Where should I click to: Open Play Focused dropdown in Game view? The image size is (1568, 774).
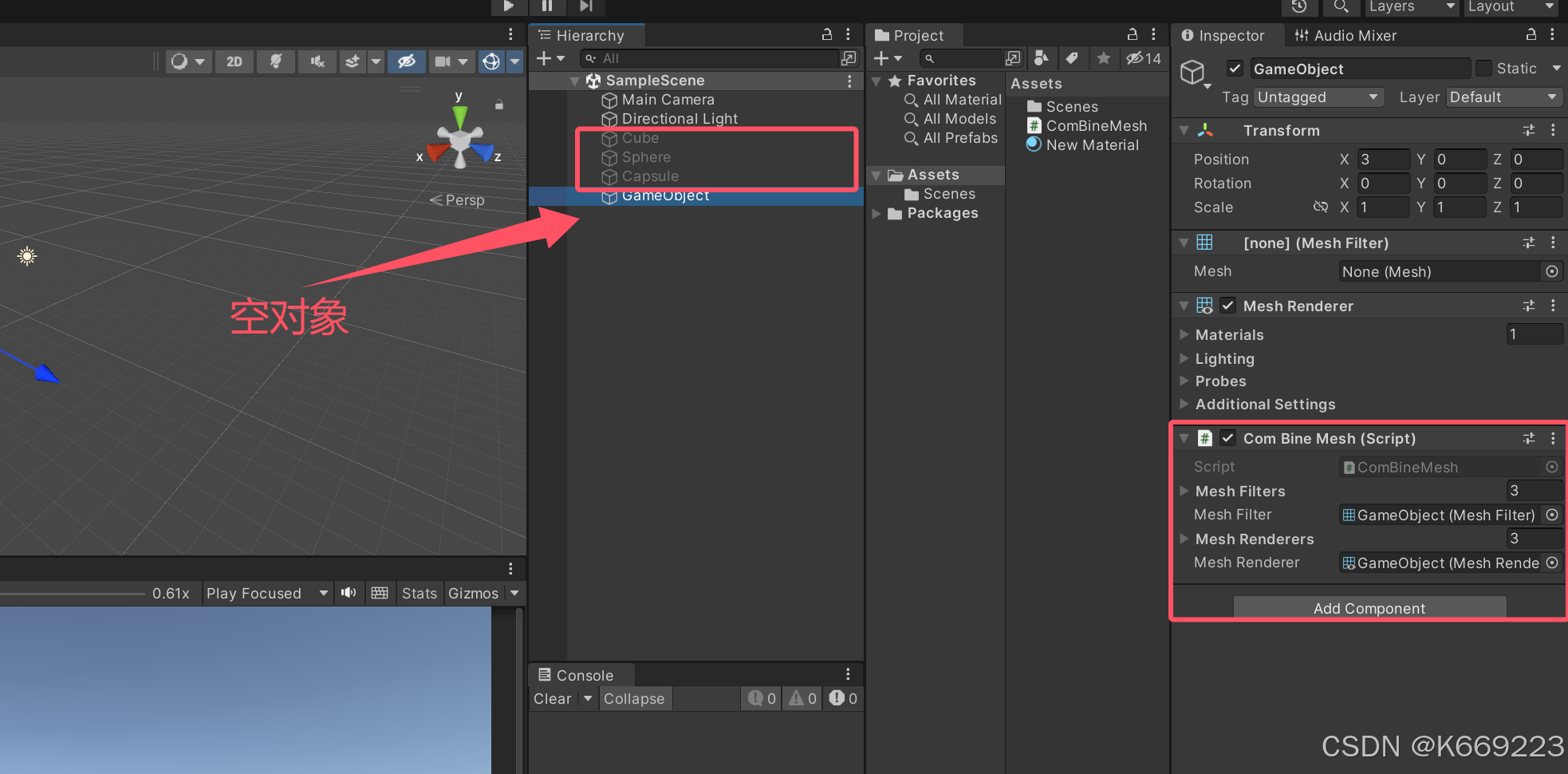tap(267, 593)
